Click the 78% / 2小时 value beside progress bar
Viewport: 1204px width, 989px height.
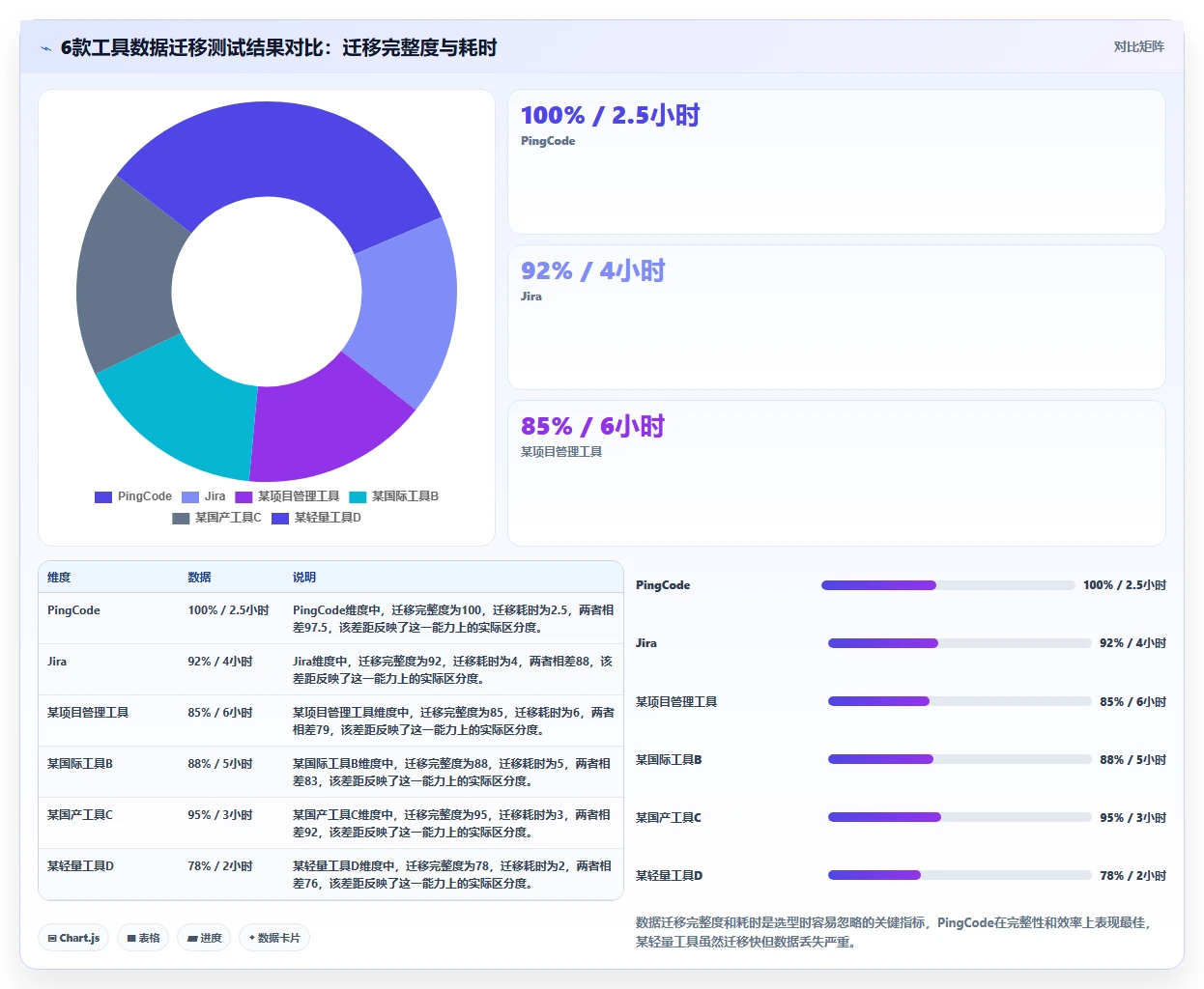click(1132, 876)
